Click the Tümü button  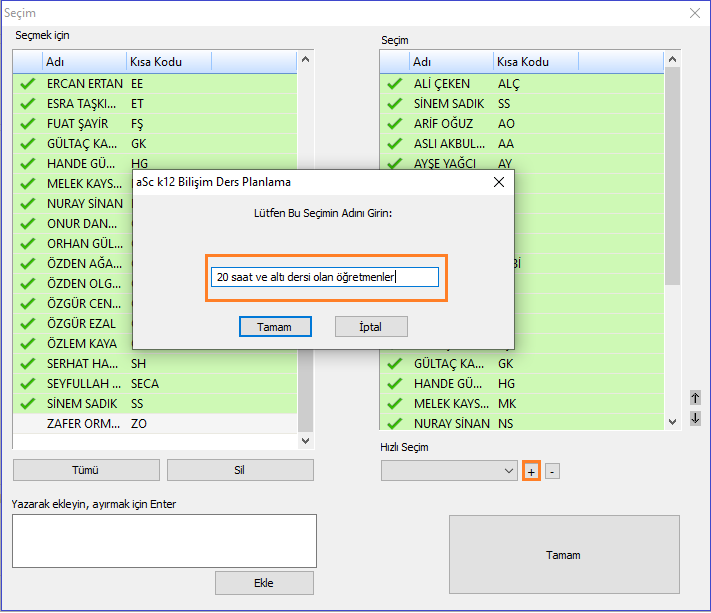point(86,470)
